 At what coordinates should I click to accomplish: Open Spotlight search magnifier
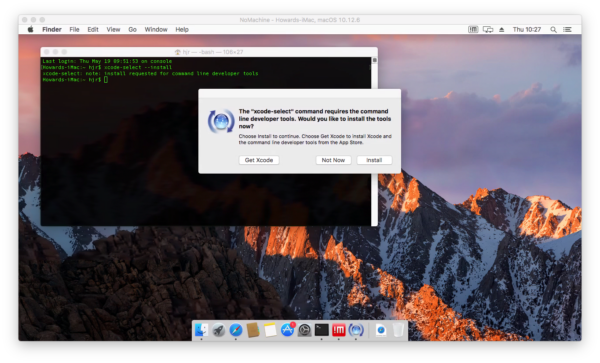pyautogui.click(x=553, y=29)
